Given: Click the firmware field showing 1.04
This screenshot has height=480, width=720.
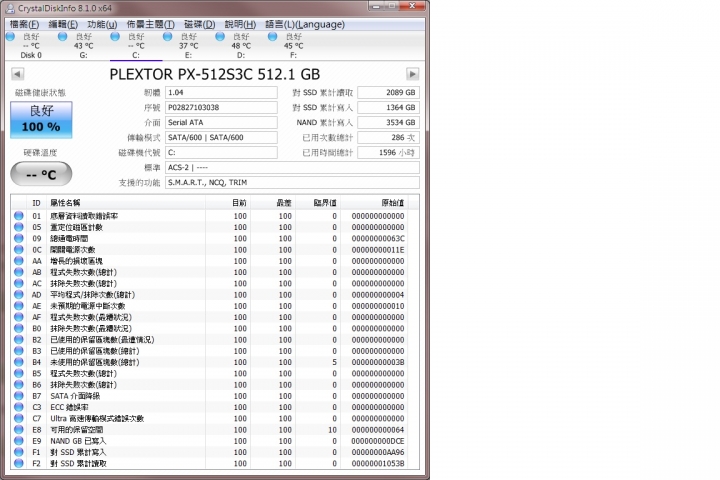Looking at the screenshot, I should [221, 92].
